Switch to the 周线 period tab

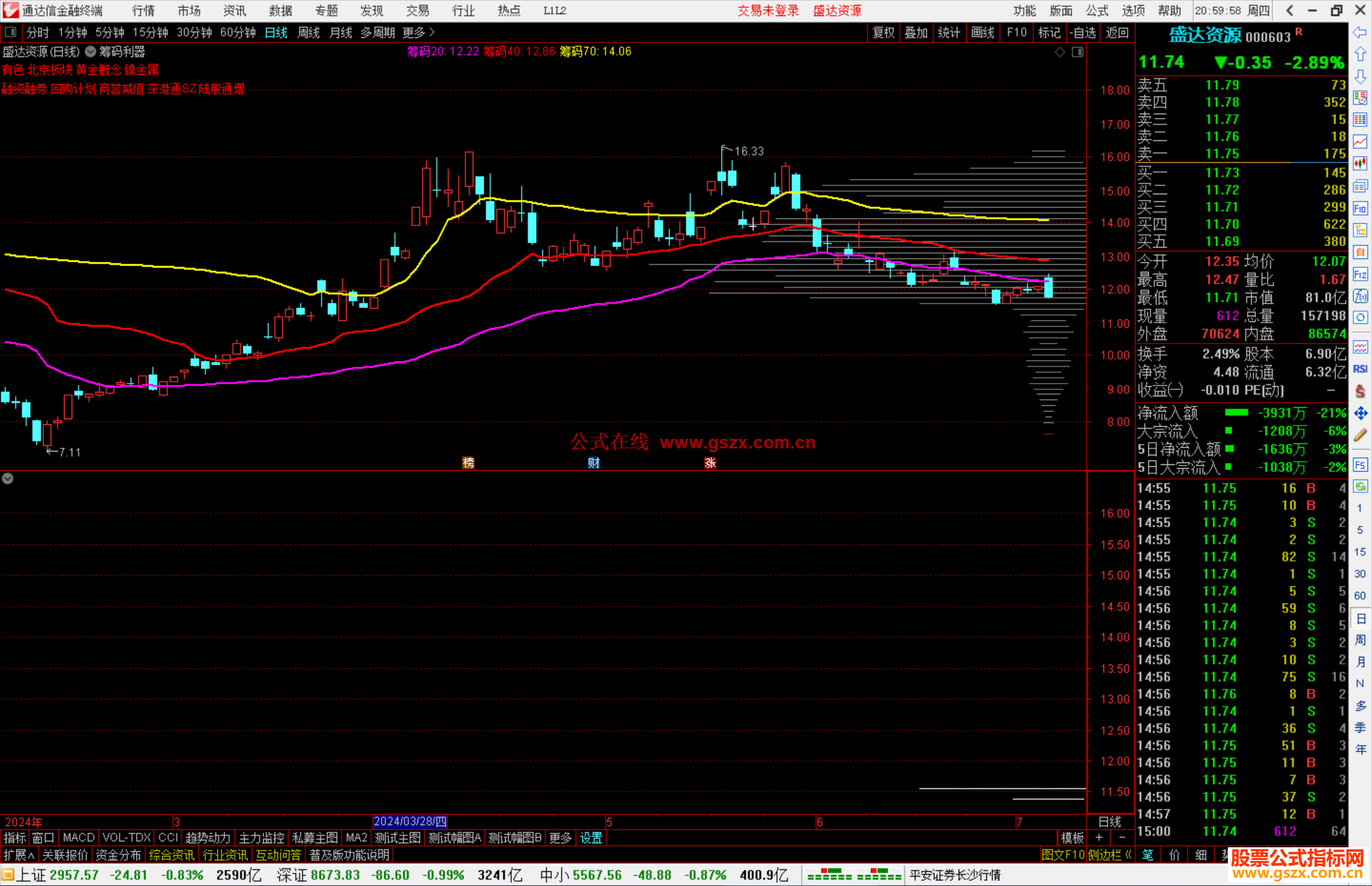click(x=308, y=32)
